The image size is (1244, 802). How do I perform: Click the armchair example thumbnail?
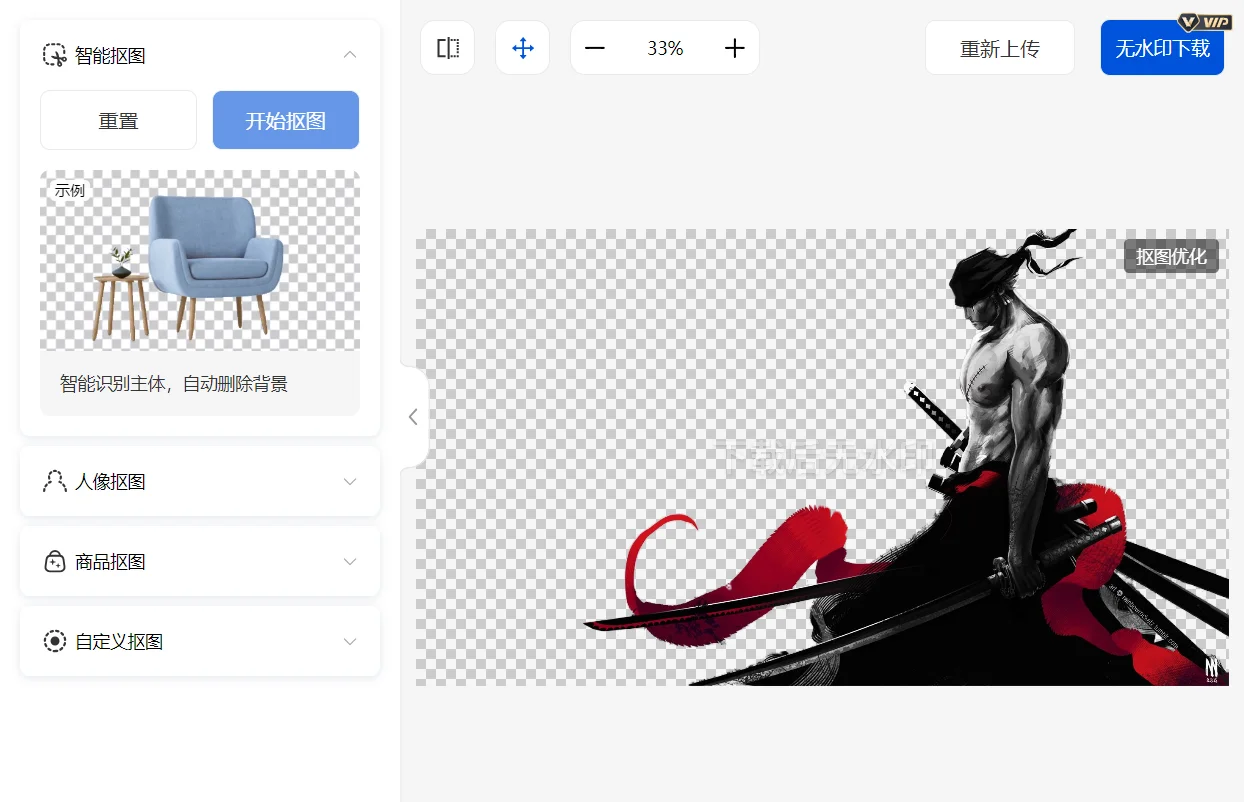pyautogui.click(x=200, y=260)
